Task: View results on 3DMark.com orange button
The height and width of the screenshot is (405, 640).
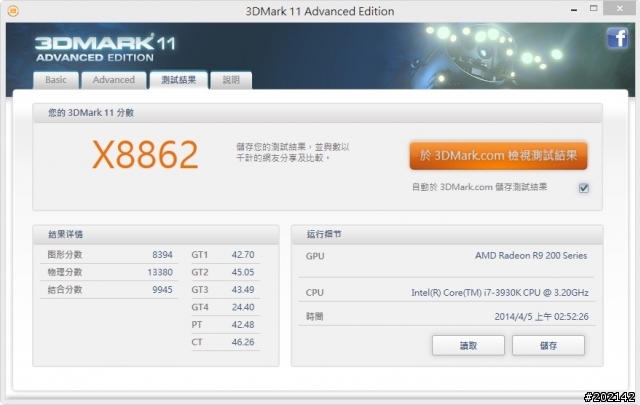Action: point(498,156)
